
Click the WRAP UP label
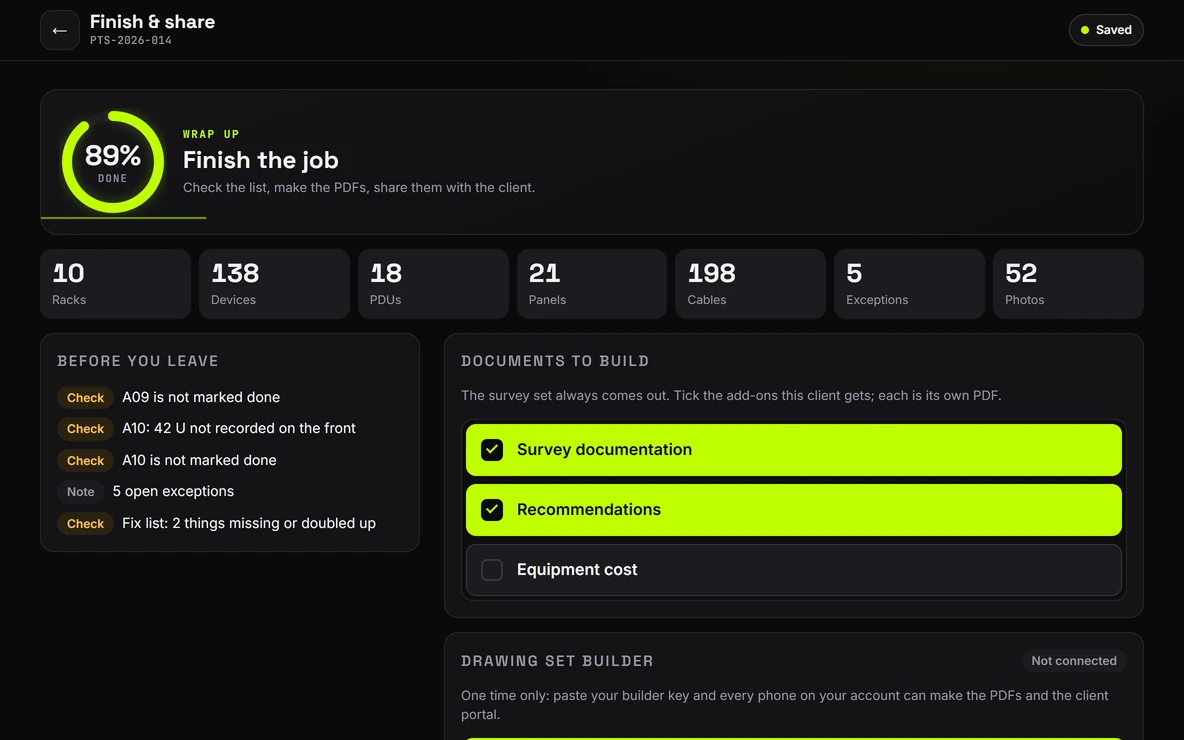211,134
